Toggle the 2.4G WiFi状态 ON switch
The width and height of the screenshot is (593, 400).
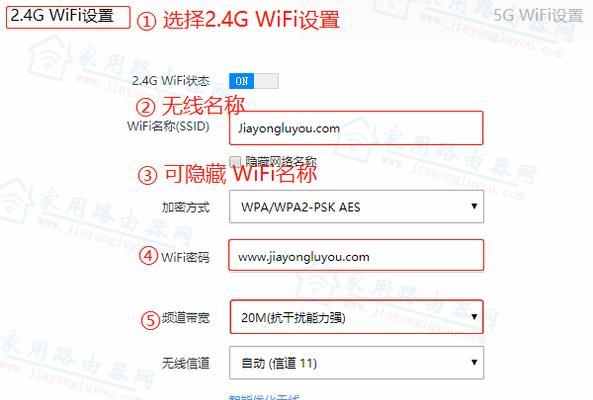(x=254, y=81)
